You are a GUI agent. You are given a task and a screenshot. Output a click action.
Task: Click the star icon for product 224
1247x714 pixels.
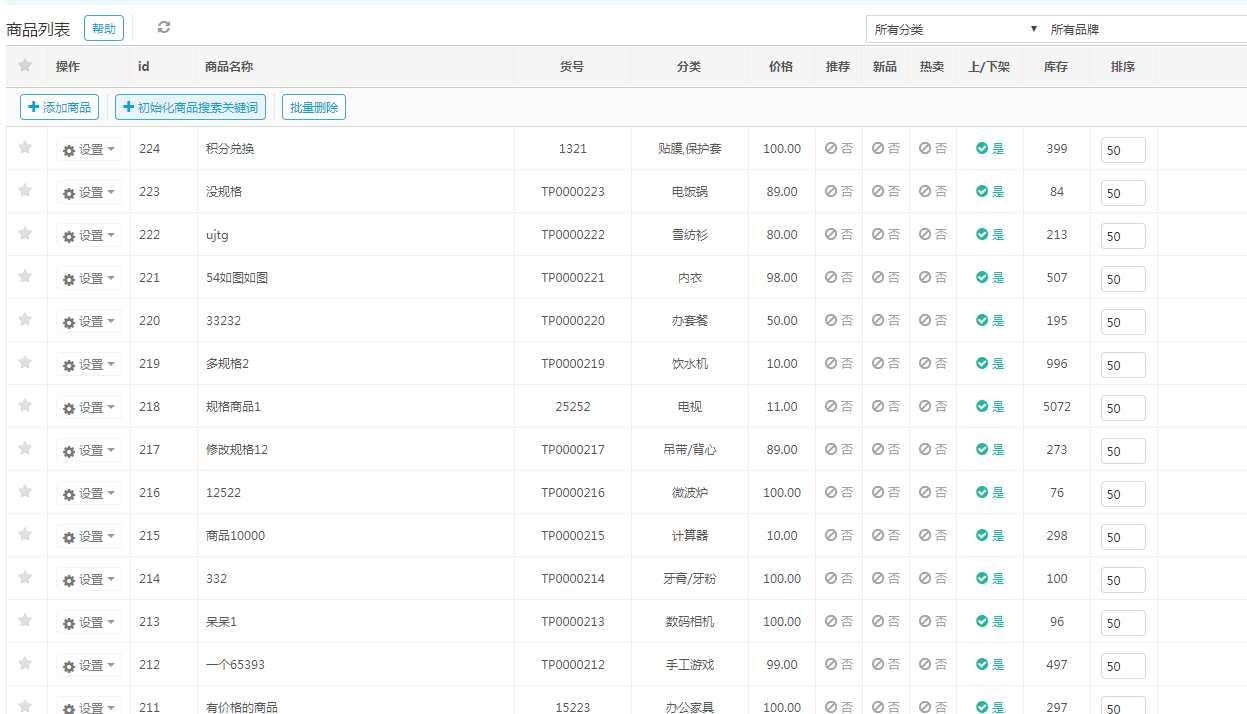[x=25, y=148]
